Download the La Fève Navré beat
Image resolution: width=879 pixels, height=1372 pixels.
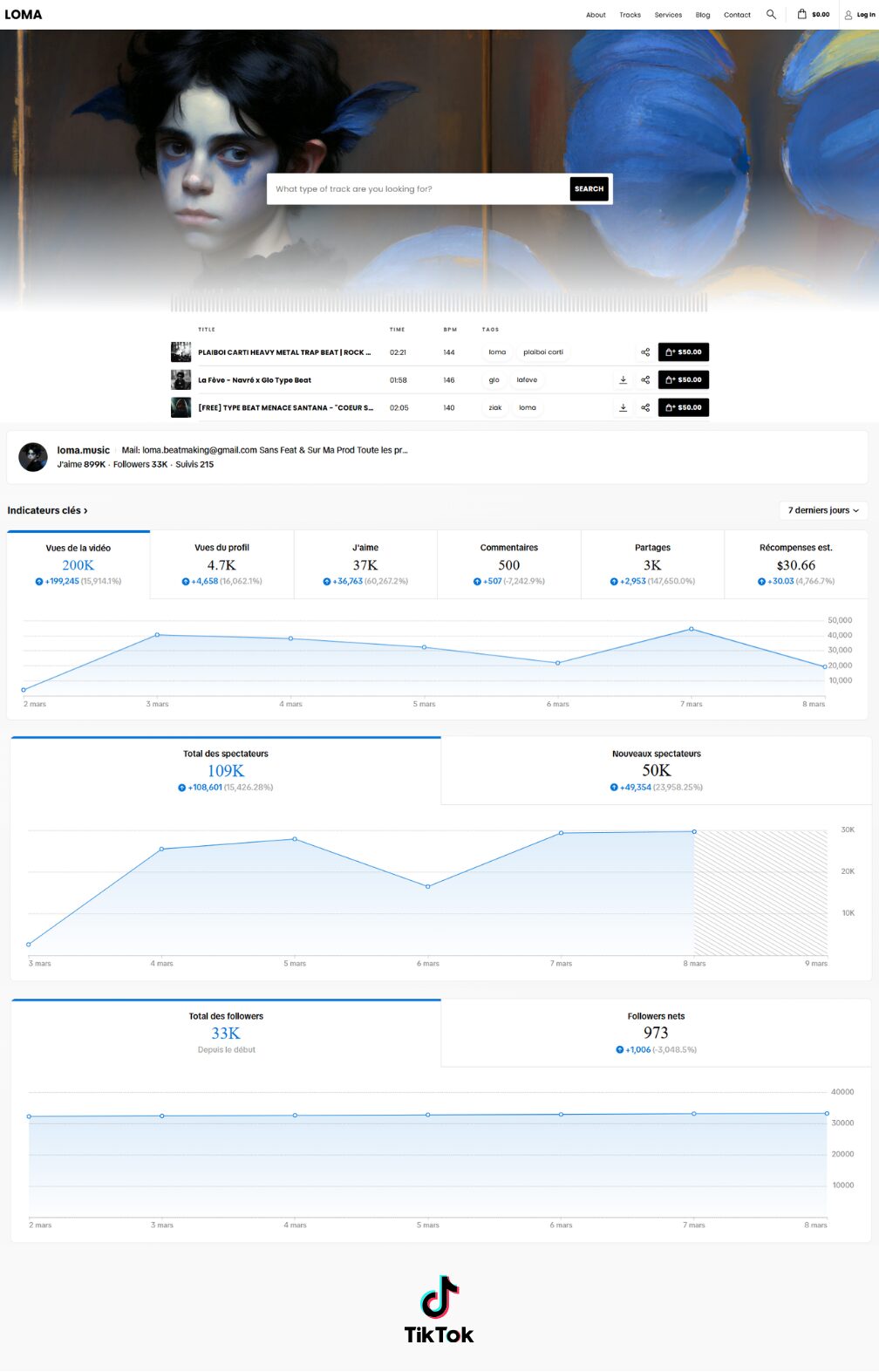tap(623, 380)
